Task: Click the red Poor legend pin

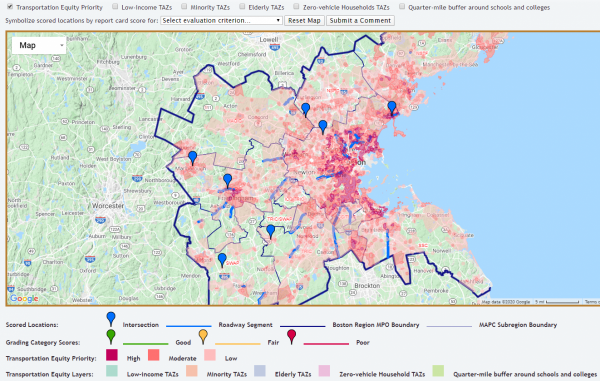Action: coord(292,336)
